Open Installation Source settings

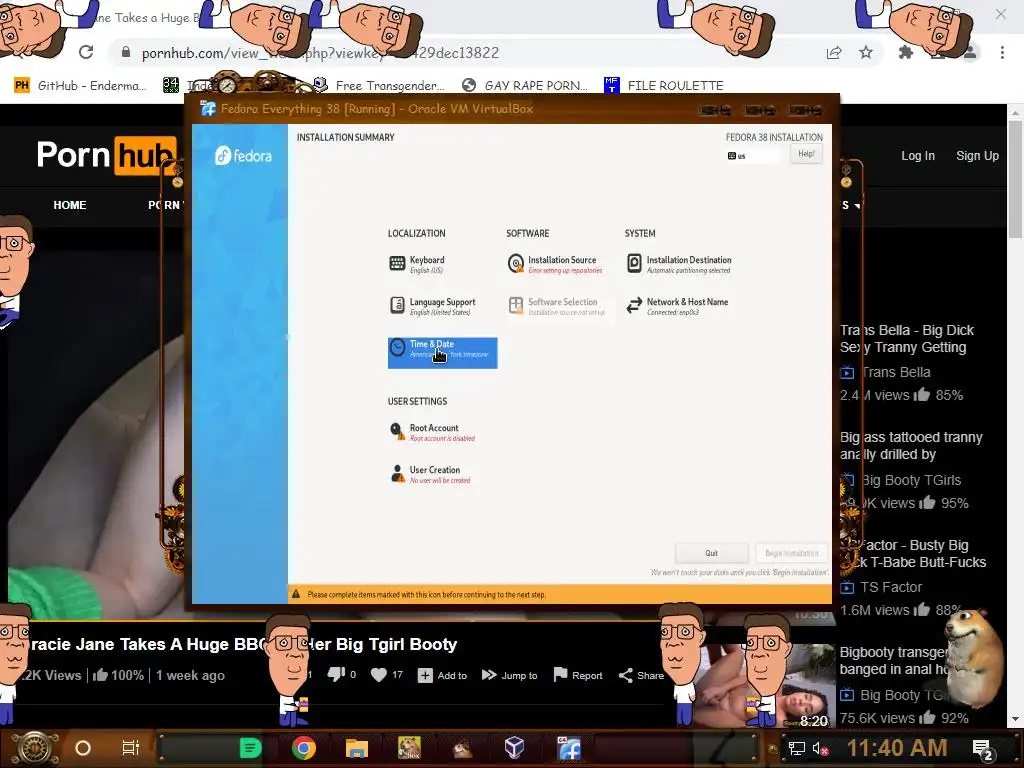(x=555, y=264)
